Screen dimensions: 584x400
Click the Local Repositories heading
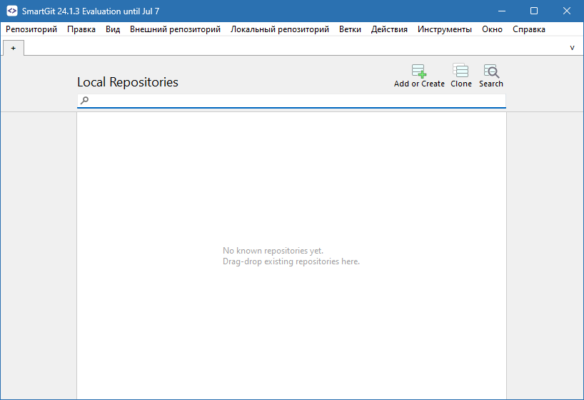pos(128,82)
